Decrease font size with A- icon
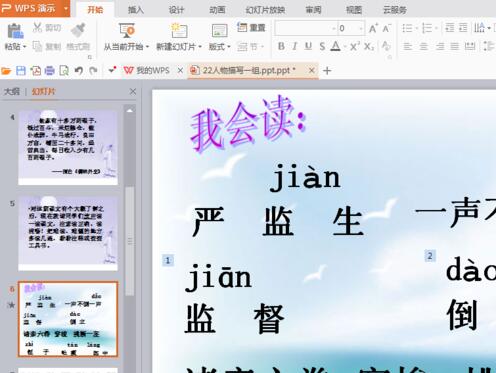This screenshot has width=496, height=373. tap(386, 28)
